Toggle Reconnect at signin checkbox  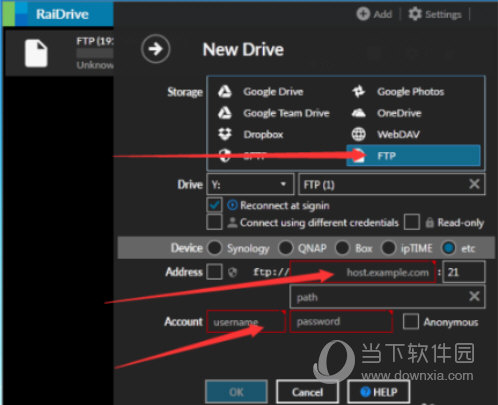pos(214,205)
